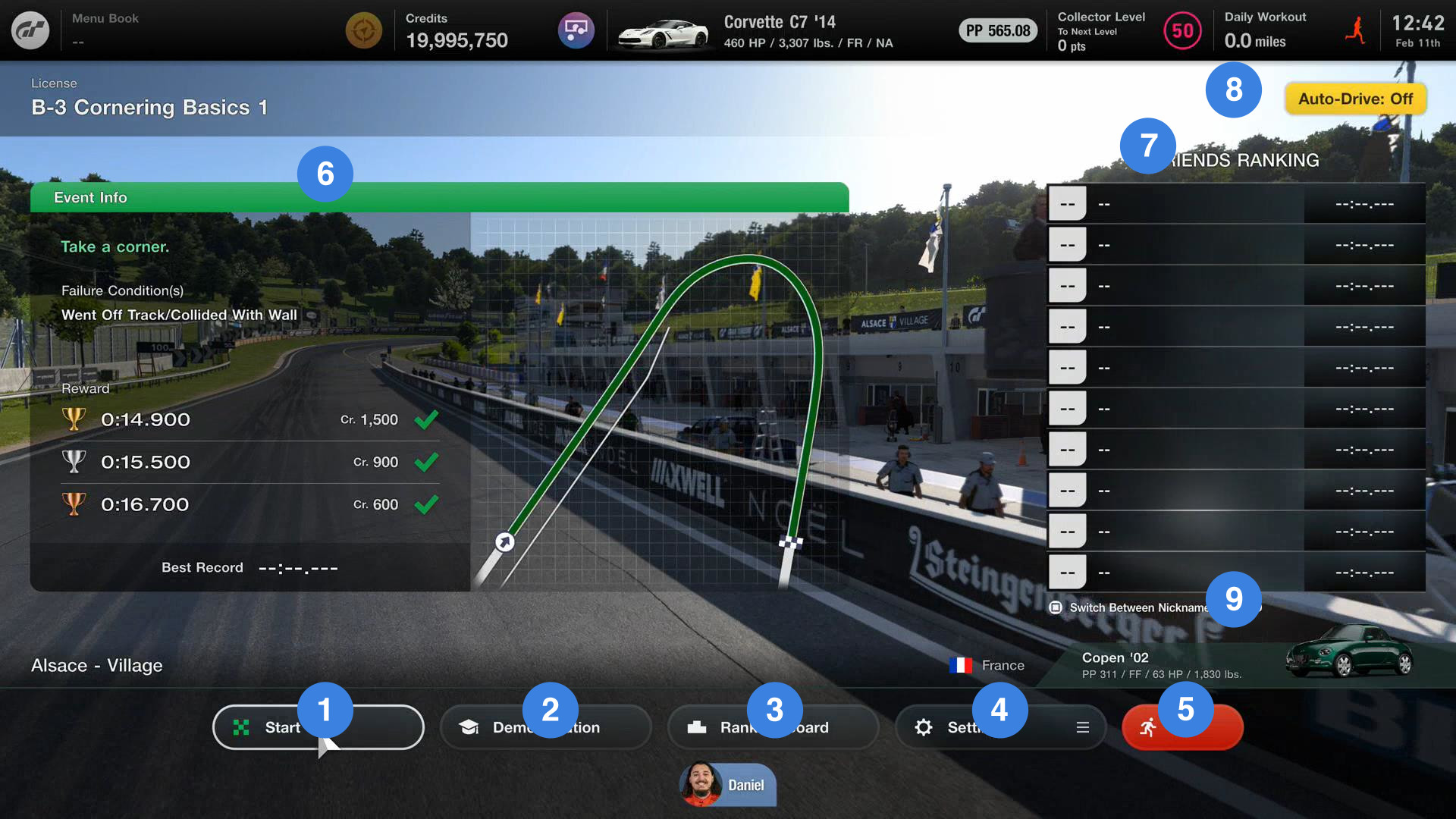Open the Demonstration button
The height and width of the screenshot is (819, 1456).
pyautogui.click(x=546, y=727)
